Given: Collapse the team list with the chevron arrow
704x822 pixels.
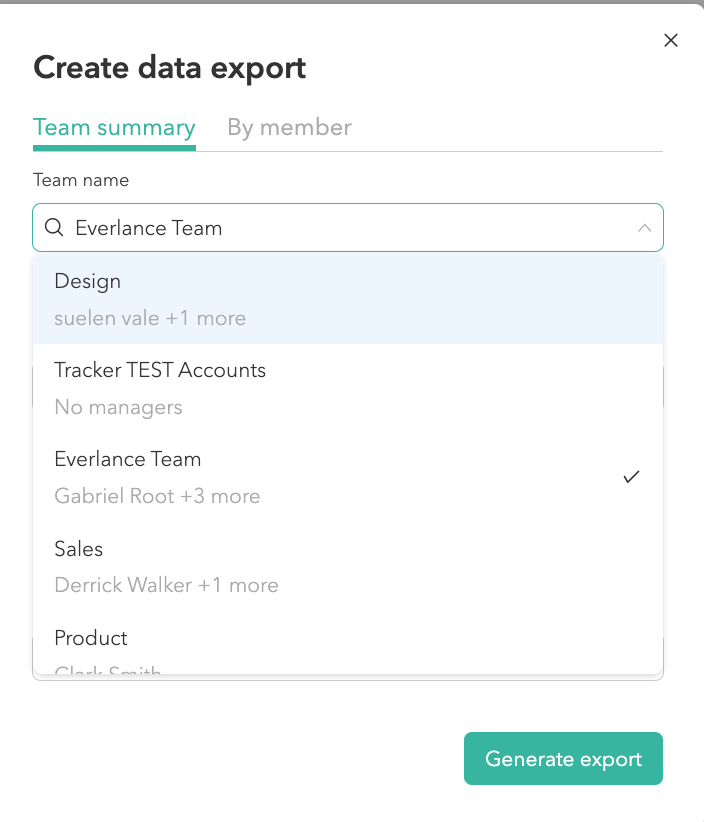Looking at the screenshot, I should pyautogui.click(x=645, y=228).
